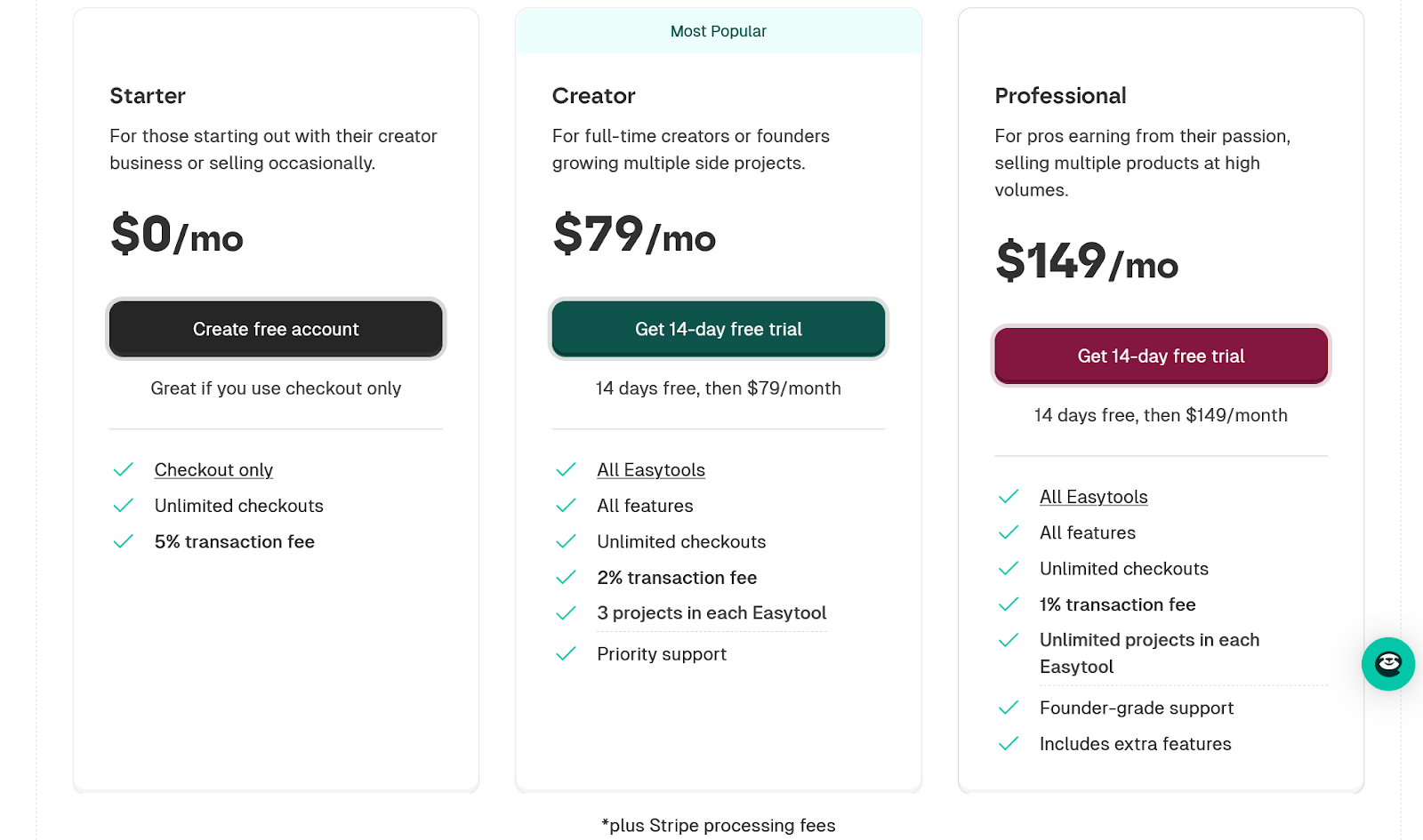This screenshot has height=840, width=1423.
Task: Open All Easytools link in Creator plan
Action: pyautogui.click(x=651, y=469)
